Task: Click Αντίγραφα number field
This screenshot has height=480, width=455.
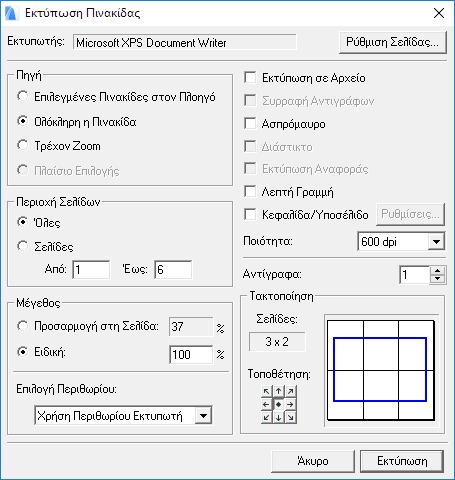Action: 415,275
